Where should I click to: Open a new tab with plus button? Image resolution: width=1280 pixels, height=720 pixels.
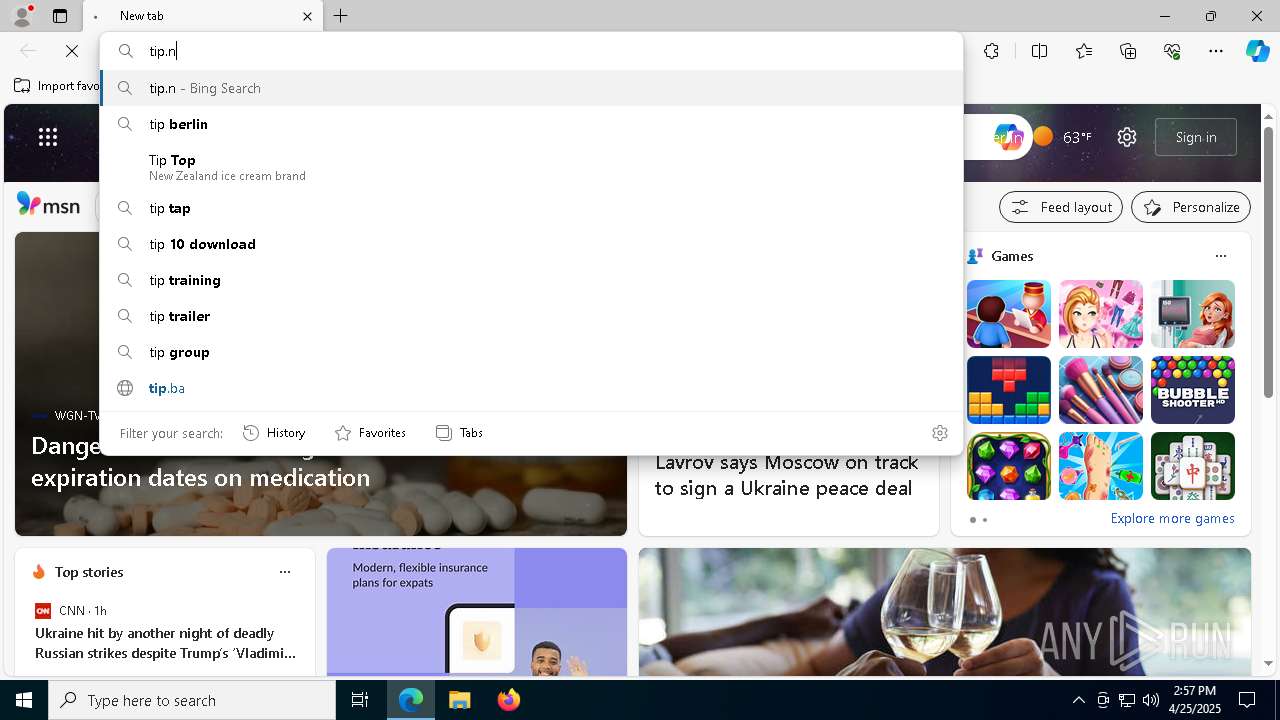[341, 16]
